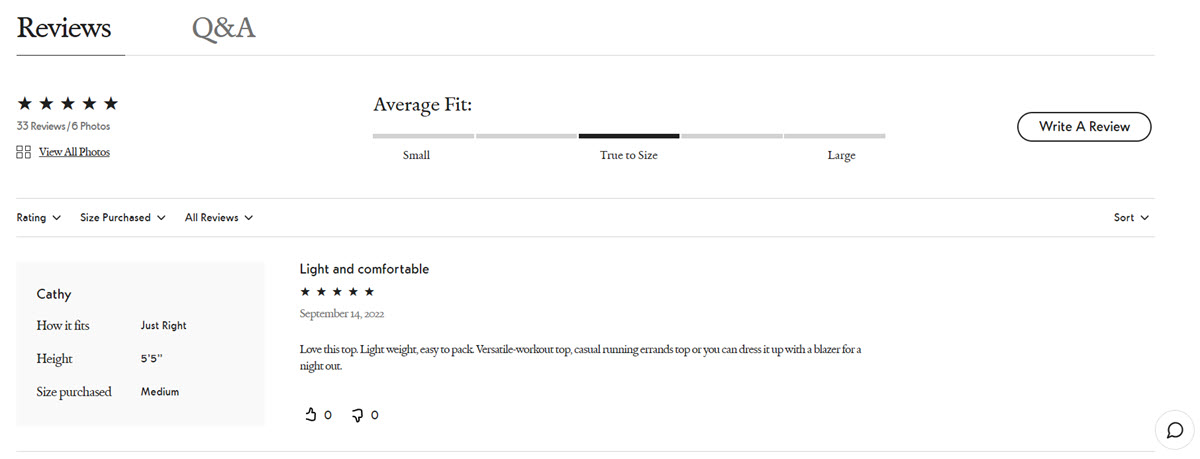Click the review title Light and comfortable

click(364, 269)
